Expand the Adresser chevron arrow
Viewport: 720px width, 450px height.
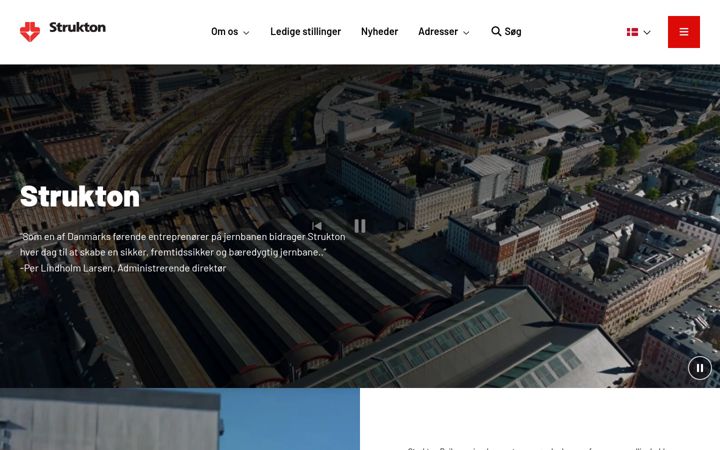pos(466,33)
